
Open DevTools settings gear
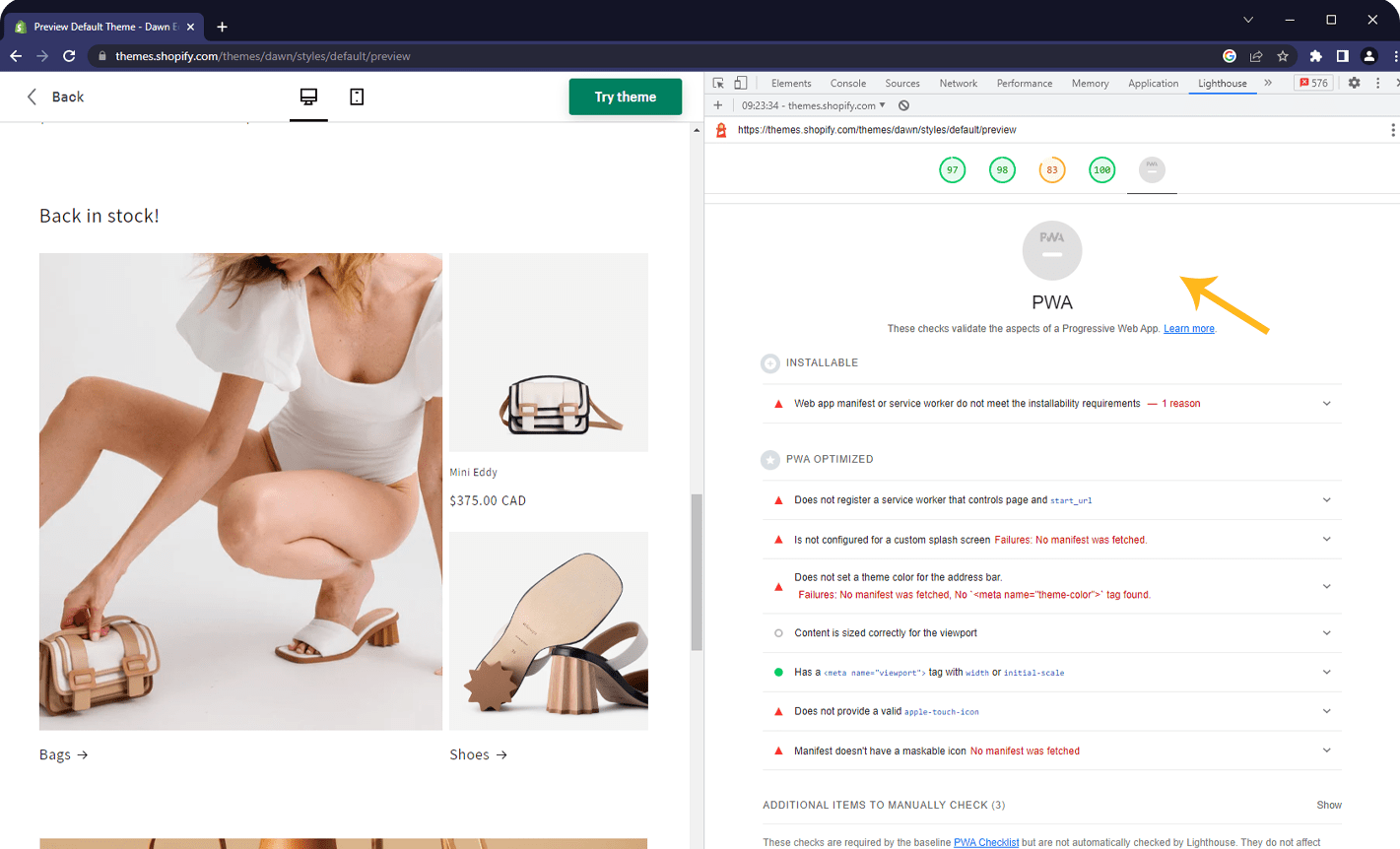[1354, 84]
